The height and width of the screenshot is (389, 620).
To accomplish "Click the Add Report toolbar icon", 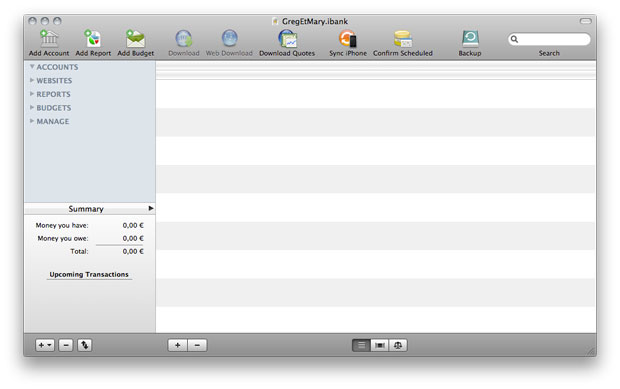I will (x=93, y=39).
